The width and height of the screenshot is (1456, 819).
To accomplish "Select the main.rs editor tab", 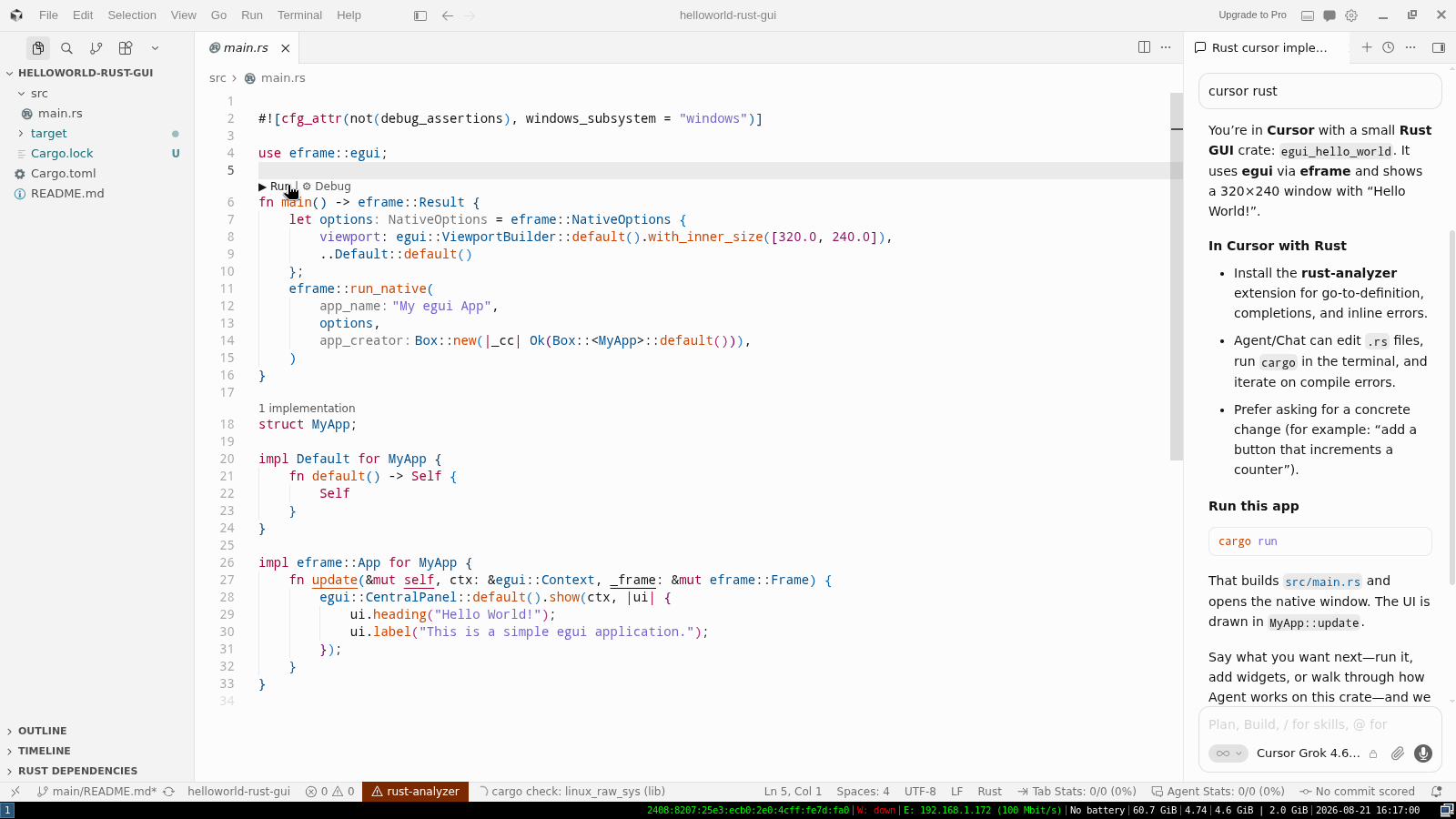I will [246, 48].
